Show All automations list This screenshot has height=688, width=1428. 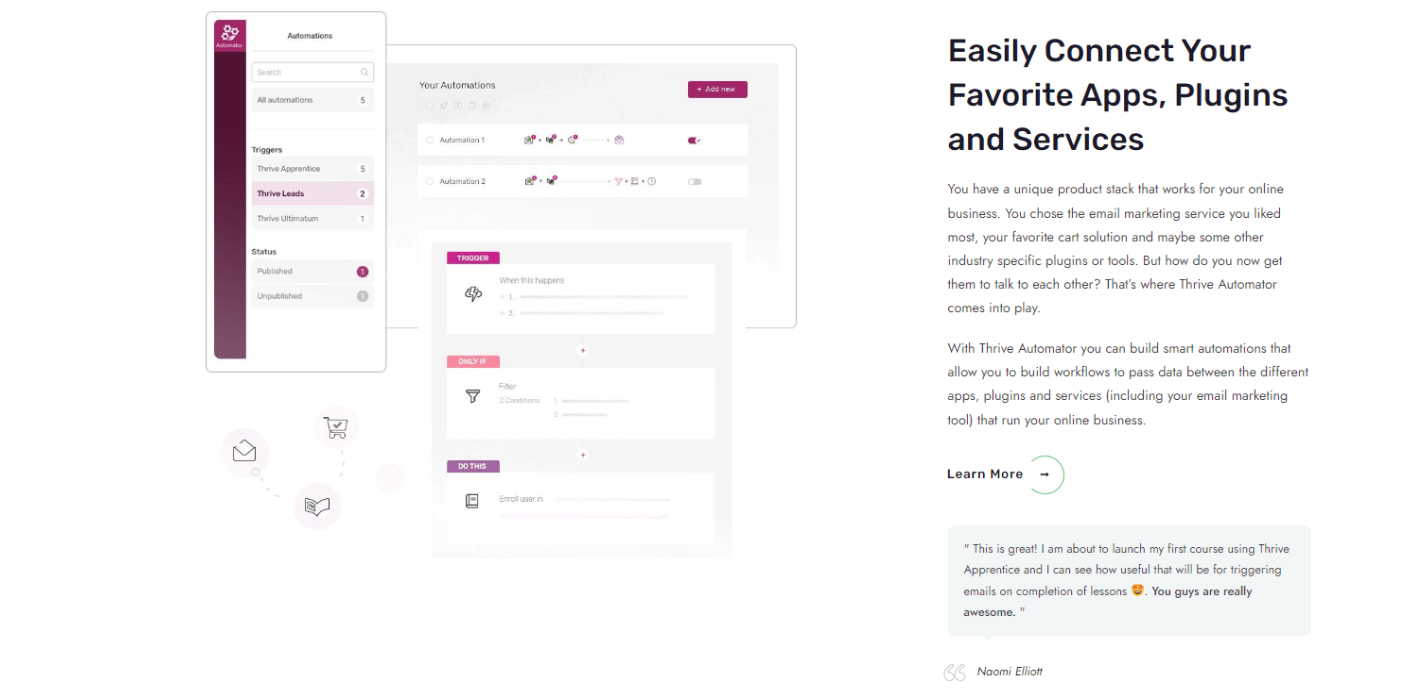click(312, 100)
